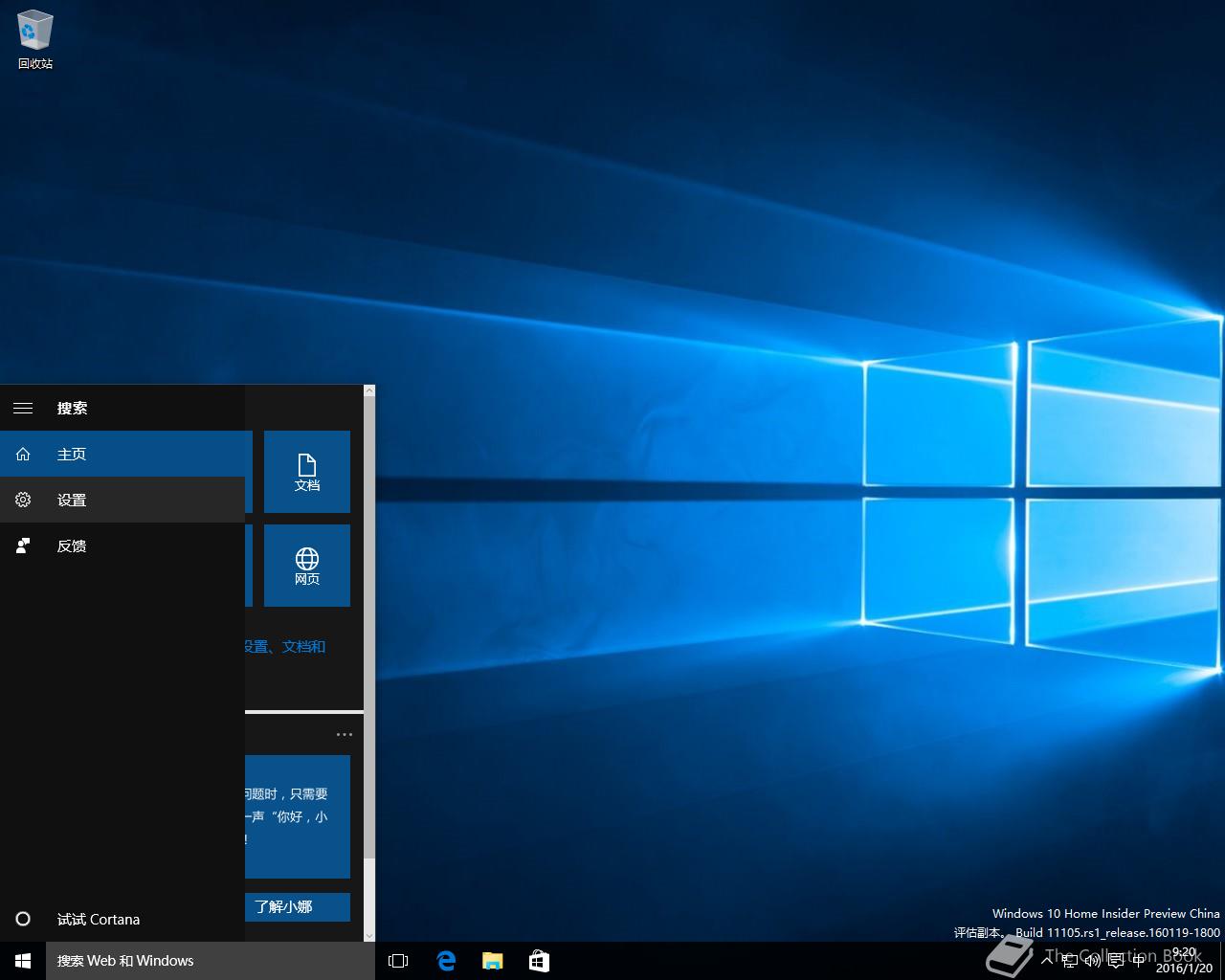This screenshot has width=1225, height=980.
Task: Open the taskbar clock and date
Action: point(1184,960)
